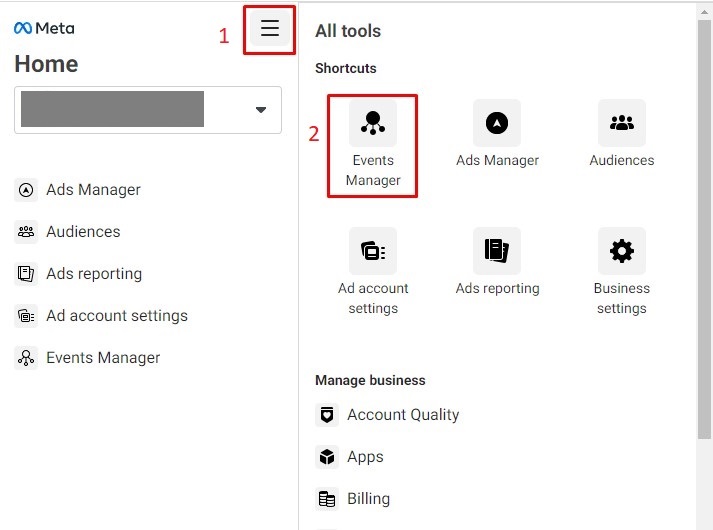Click the Ad account settings sidebar icon
713x530 pixels.
point(26,315)
